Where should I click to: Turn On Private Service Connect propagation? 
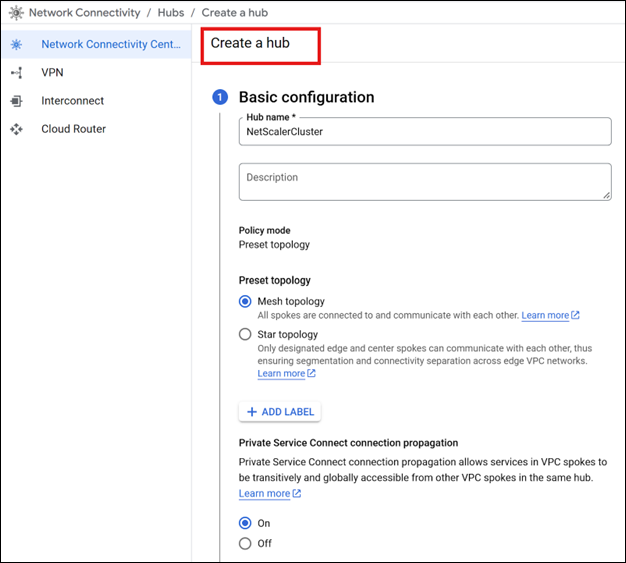click(x=245, y=523)
